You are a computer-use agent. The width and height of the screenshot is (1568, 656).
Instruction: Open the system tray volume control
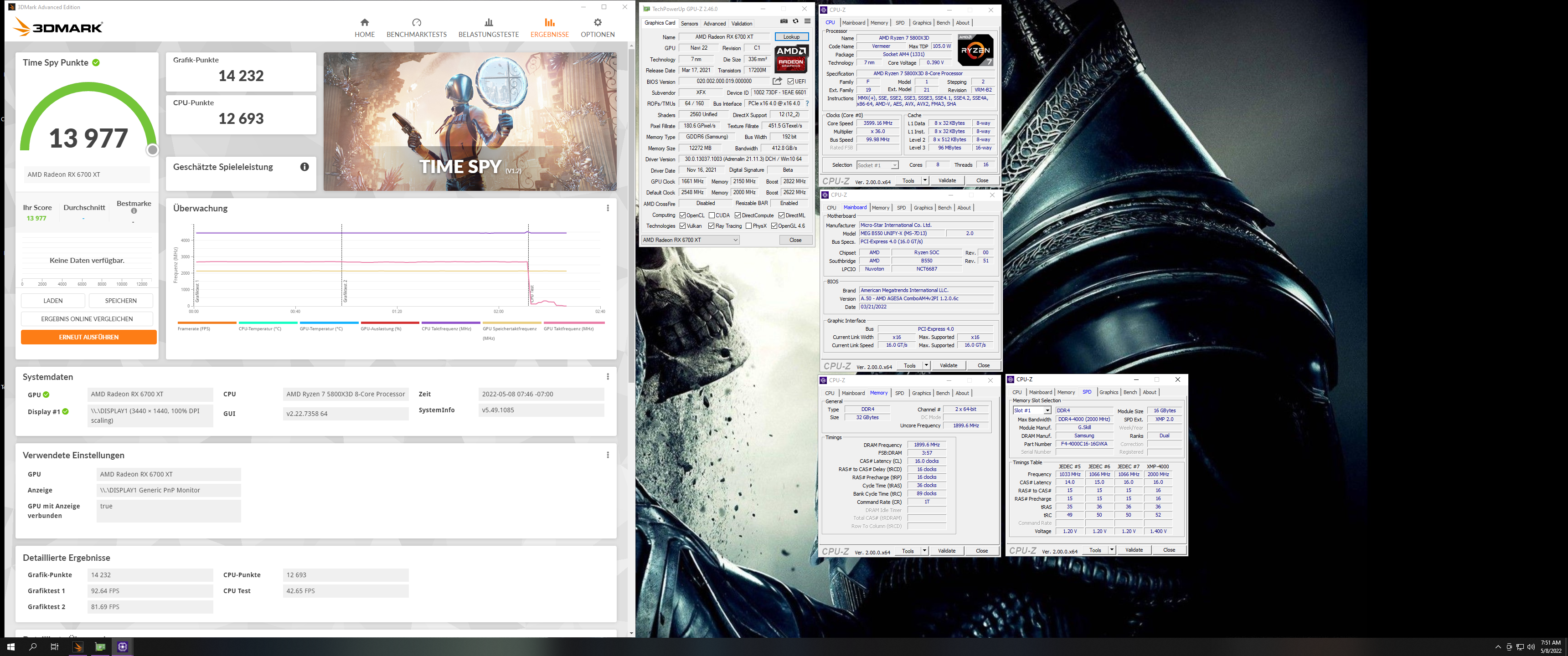(1531, 647)
